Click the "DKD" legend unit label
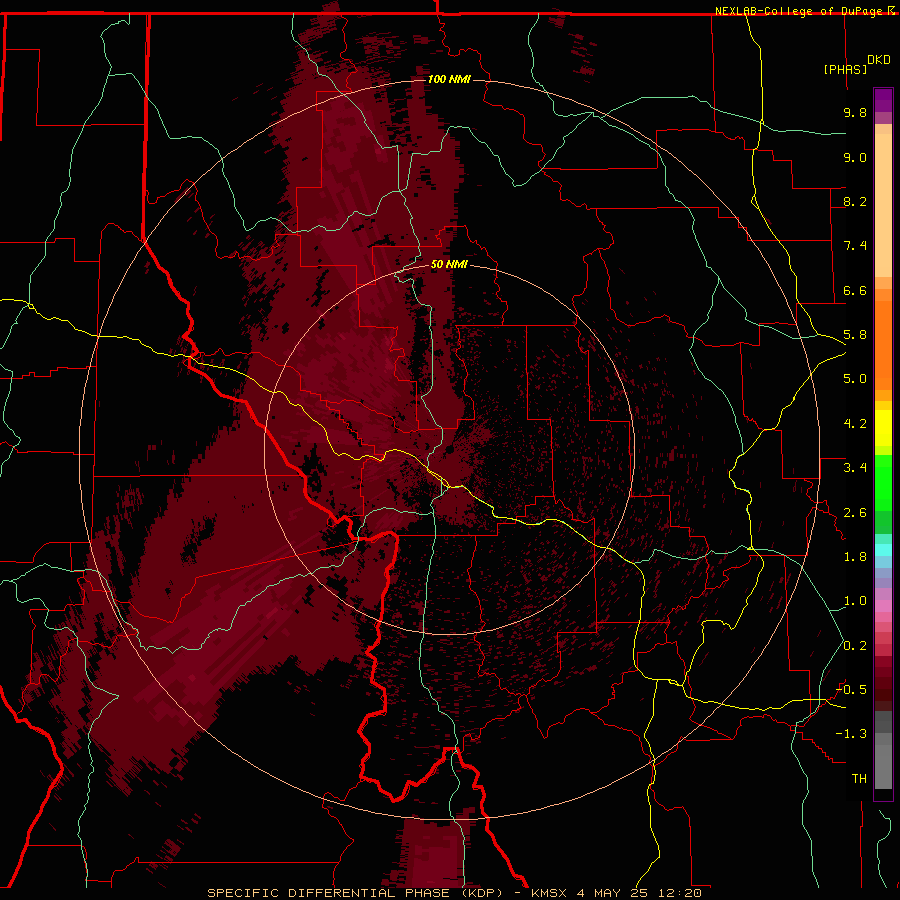The image size is (900, 900). point(879,60)
